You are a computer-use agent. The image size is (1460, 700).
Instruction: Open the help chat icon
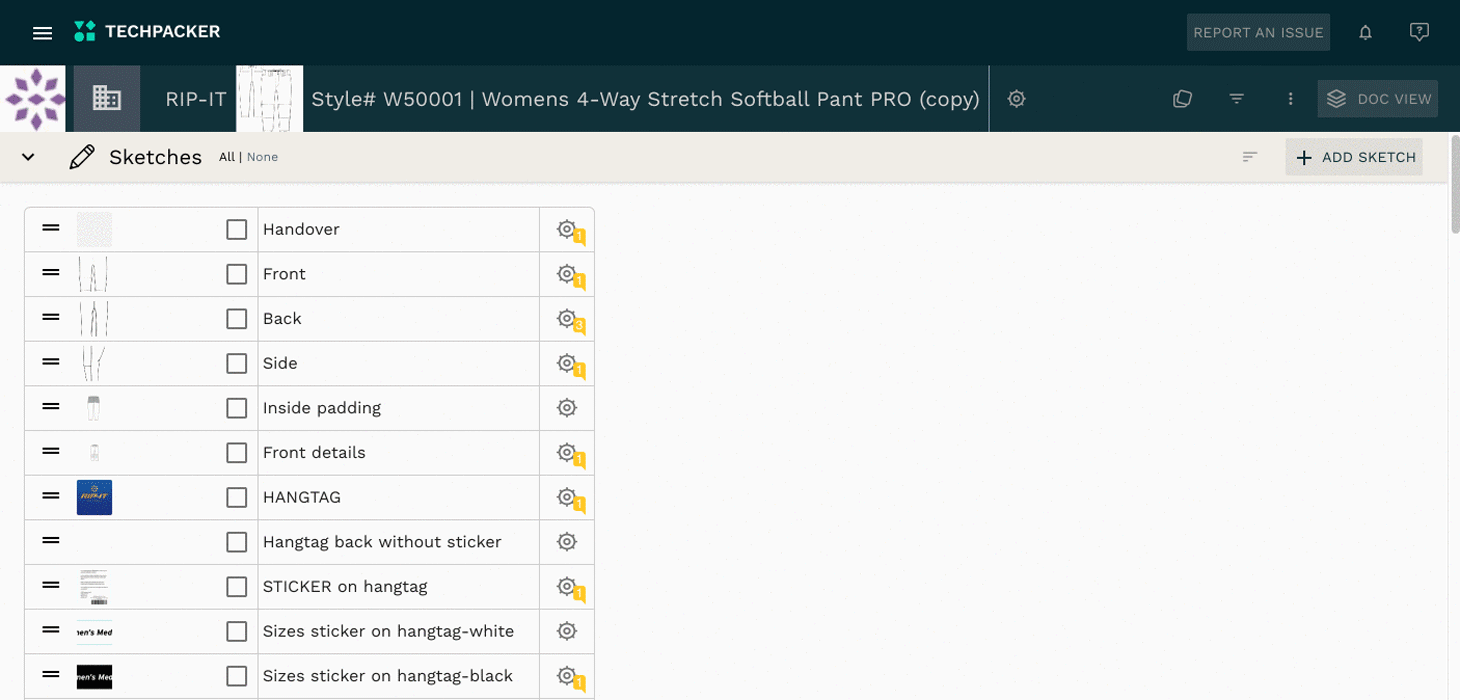pyautogui.click(x=1419, y=32)
